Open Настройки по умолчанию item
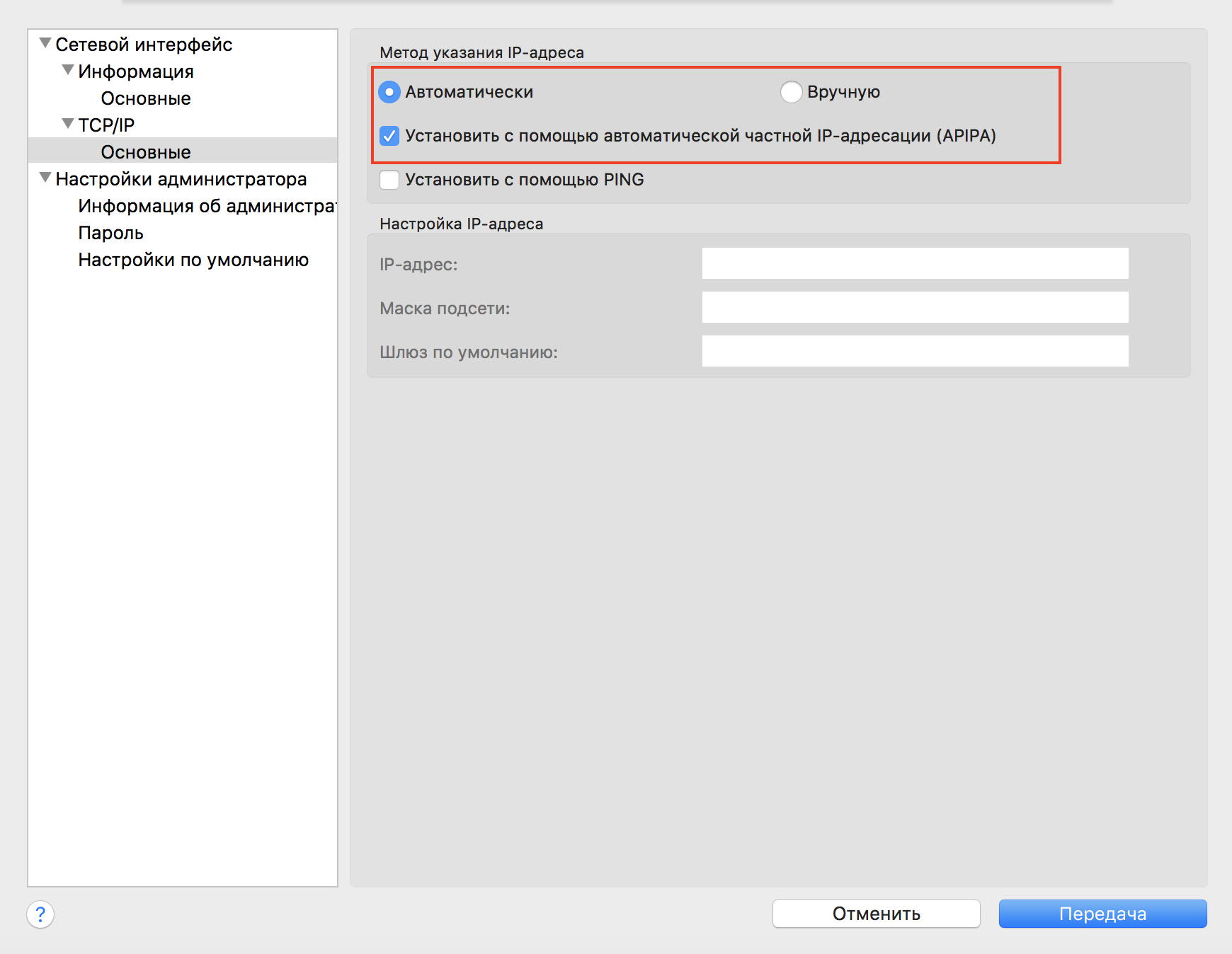Screen dimensions: 1232x954 [193, 260]
